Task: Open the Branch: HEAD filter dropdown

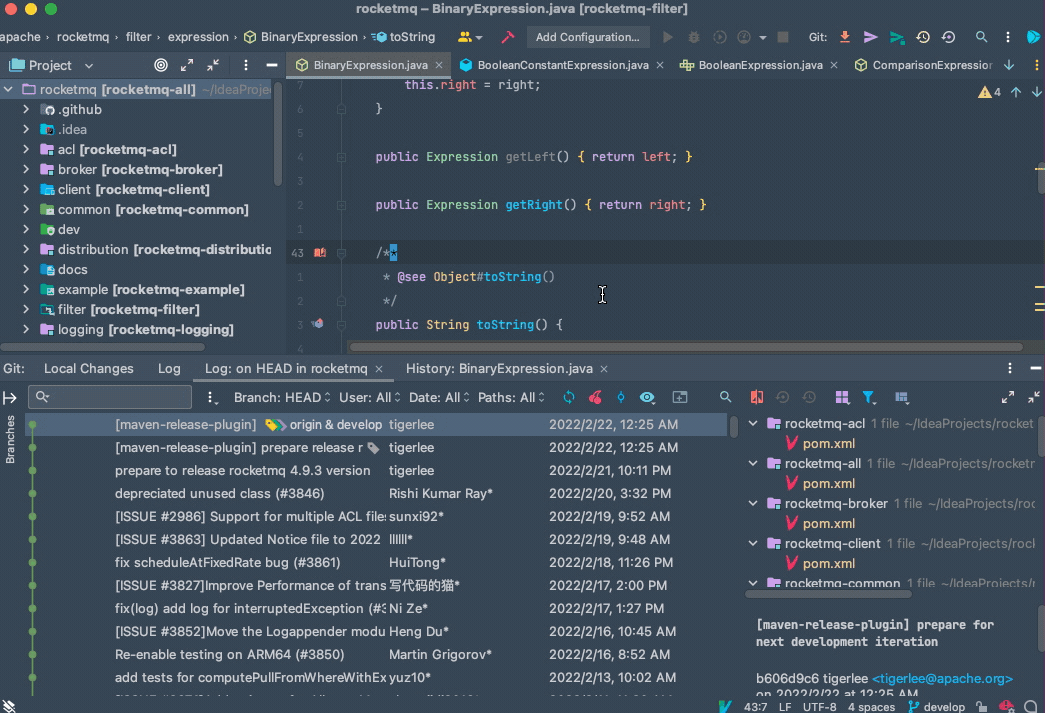Action: [x=282, y=397]
